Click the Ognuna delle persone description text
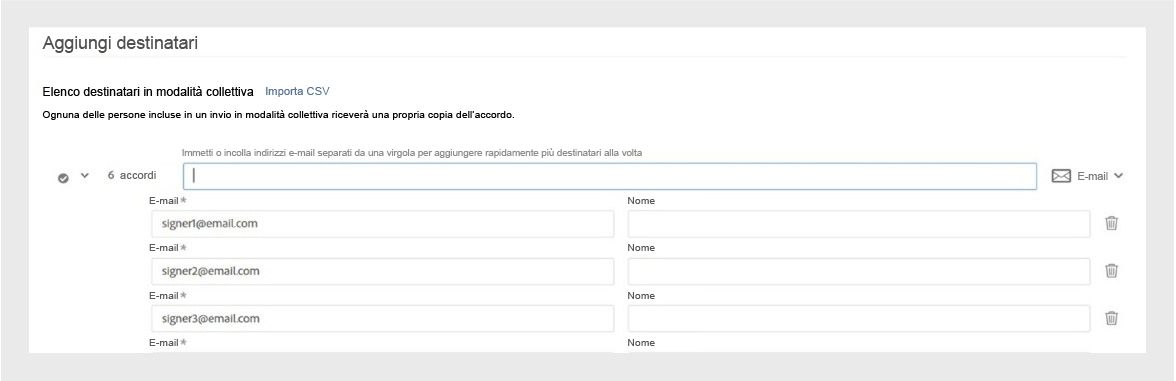Viewport: 1176px width, 381px height. [x=278, y=116]
